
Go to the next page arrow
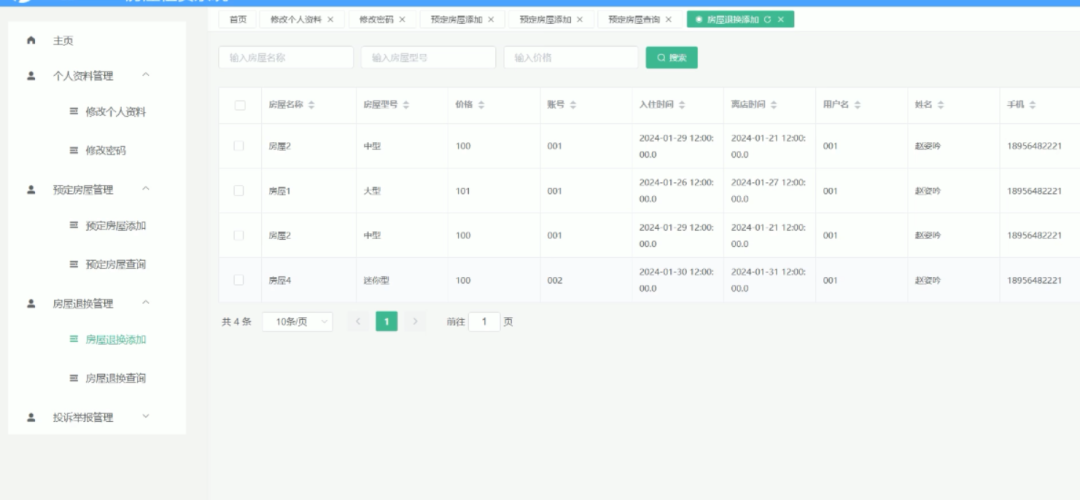[x=415, y=322]
